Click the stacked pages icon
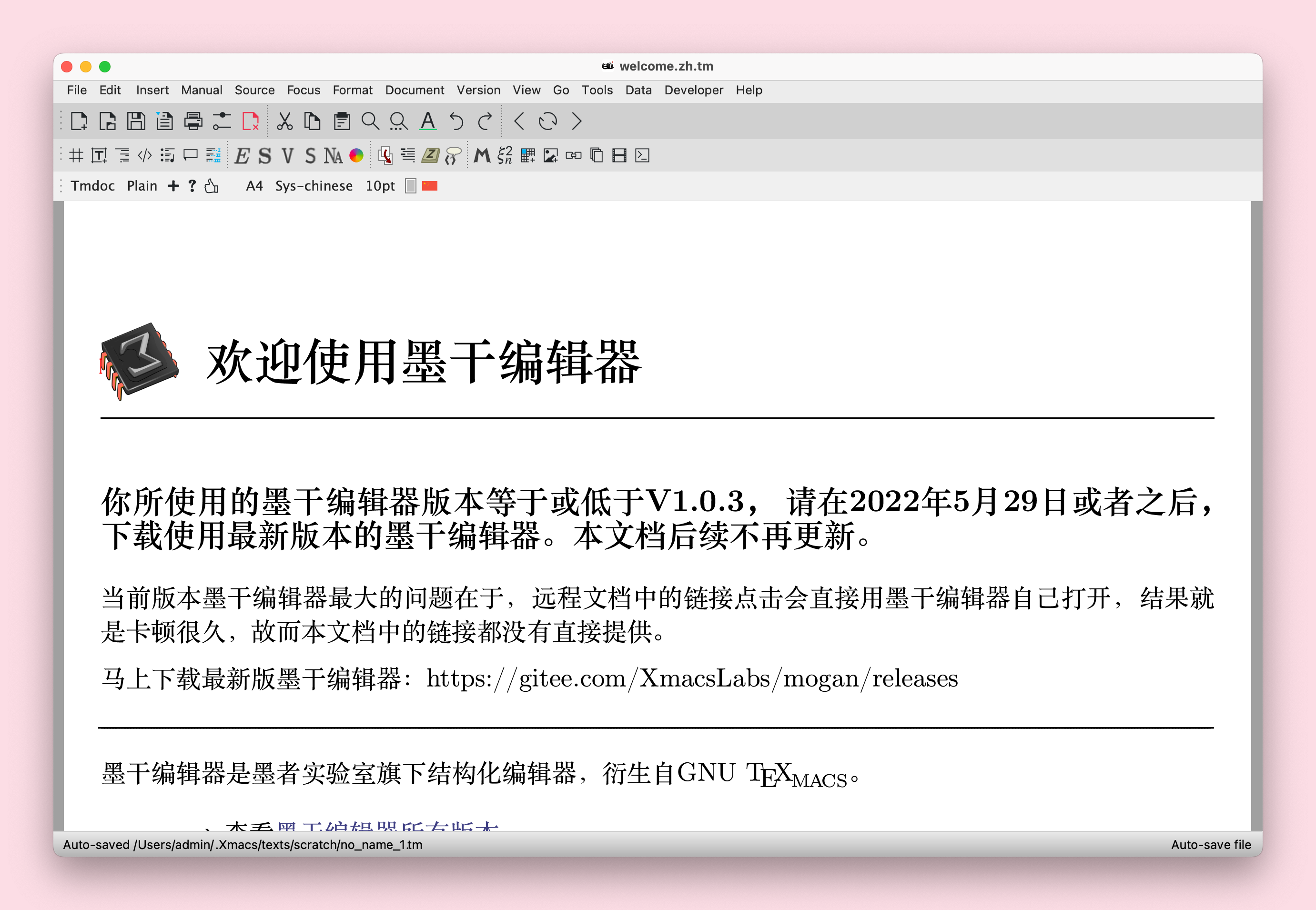This screenshot has width=1316, height=910. [597, 155]
